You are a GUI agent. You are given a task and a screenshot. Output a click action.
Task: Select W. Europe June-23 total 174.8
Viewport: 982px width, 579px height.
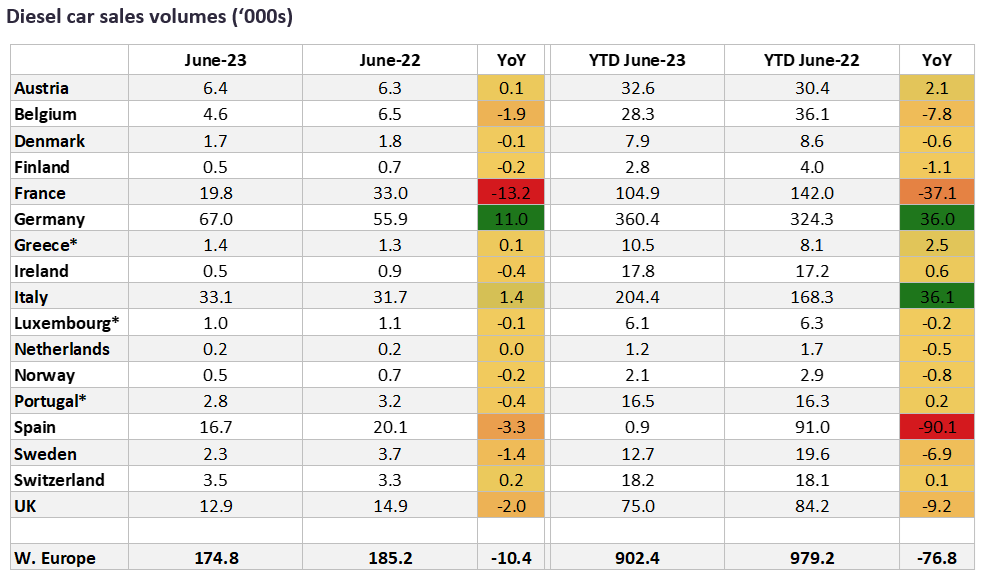pyautogui.click(x=215, y=557)
